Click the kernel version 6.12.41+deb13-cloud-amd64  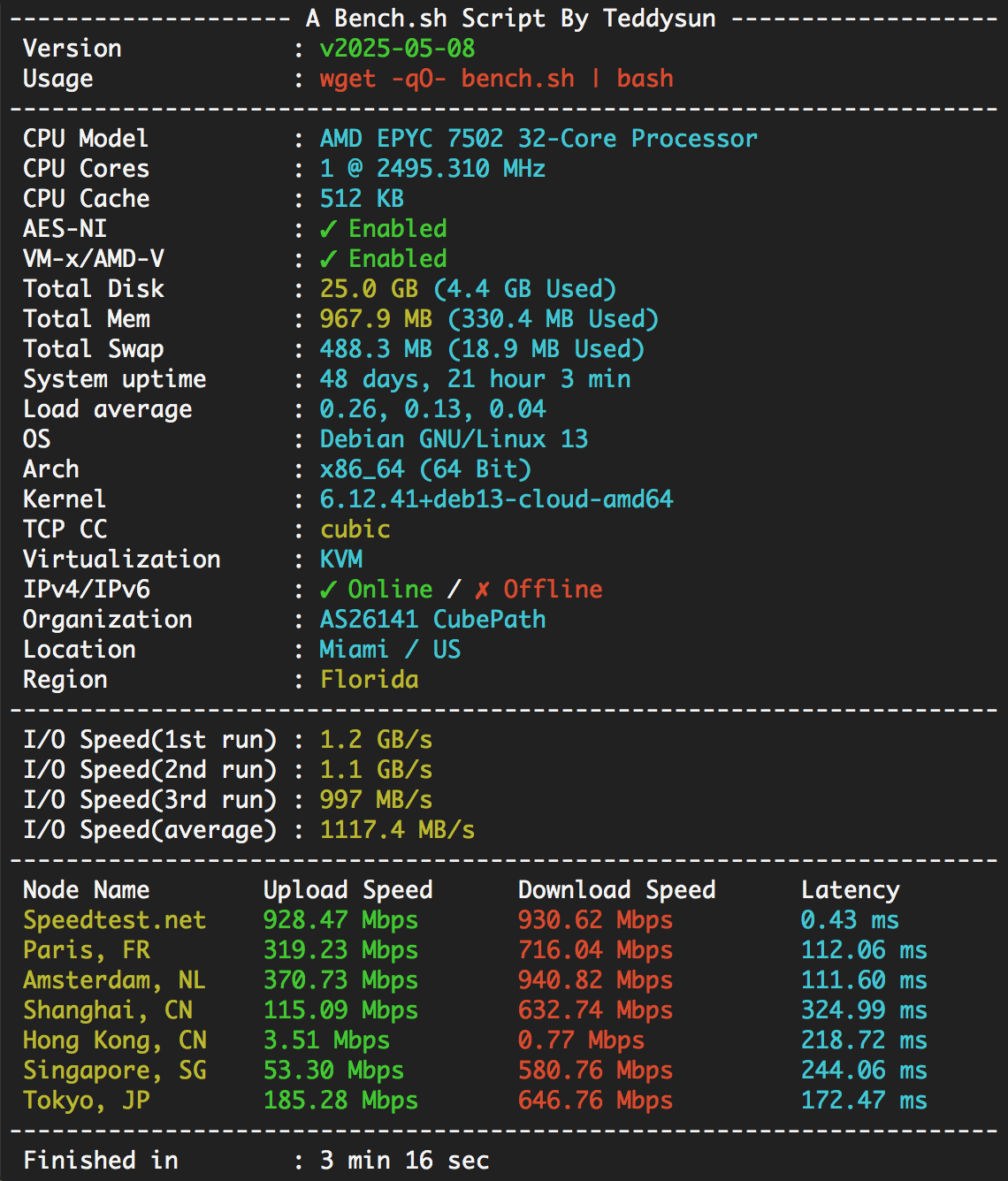pos(496,499)
